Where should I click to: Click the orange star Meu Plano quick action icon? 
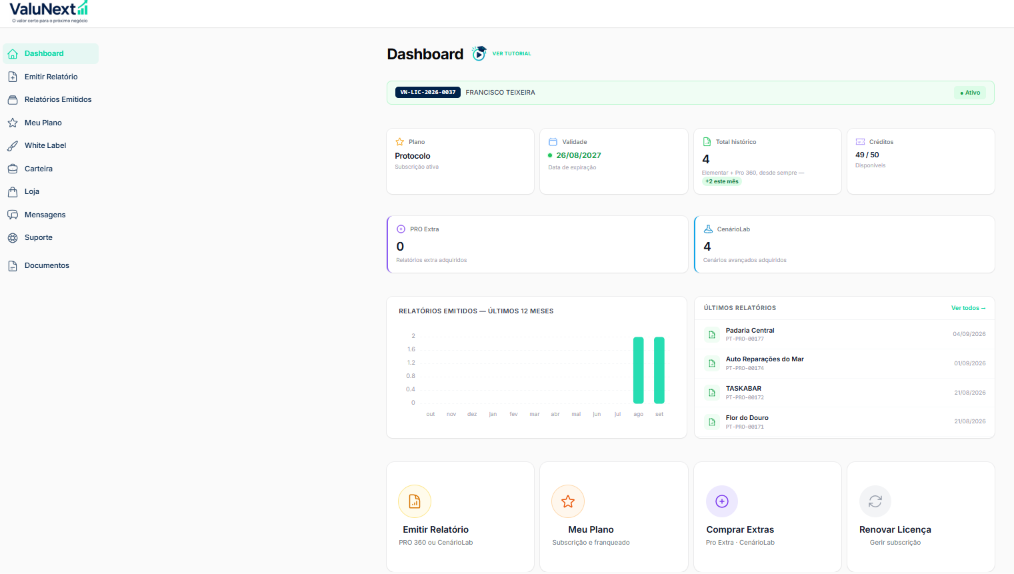[x=568, y=501]
